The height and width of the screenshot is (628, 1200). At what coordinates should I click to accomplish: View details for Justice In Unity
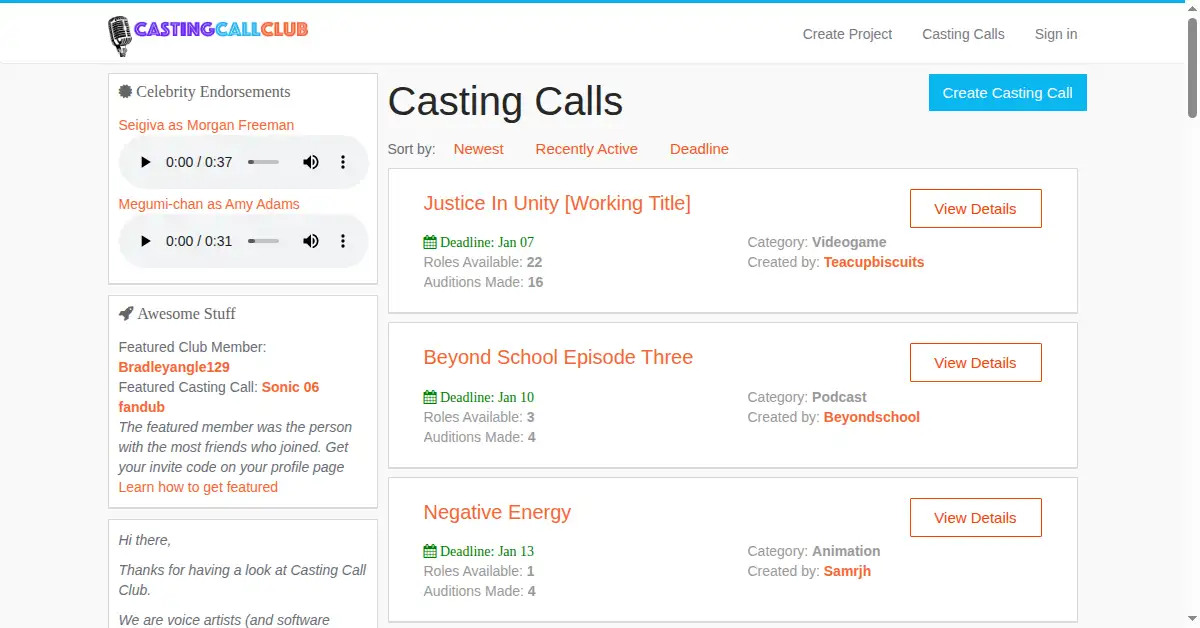pyautogui.click(x=975, y=209)
